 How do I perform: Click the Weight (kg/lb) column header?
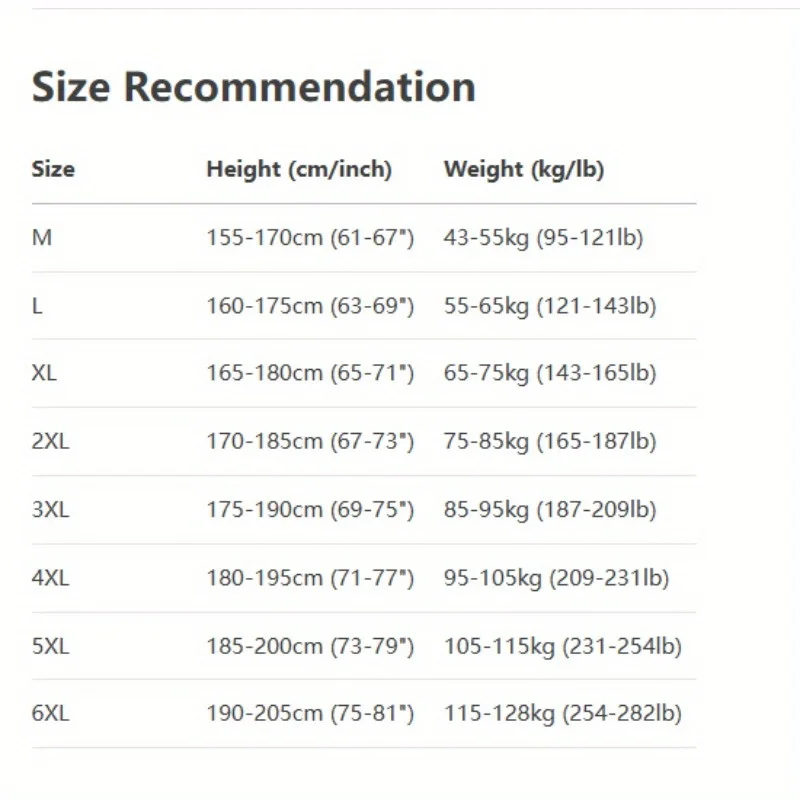[x=524, y=169]
